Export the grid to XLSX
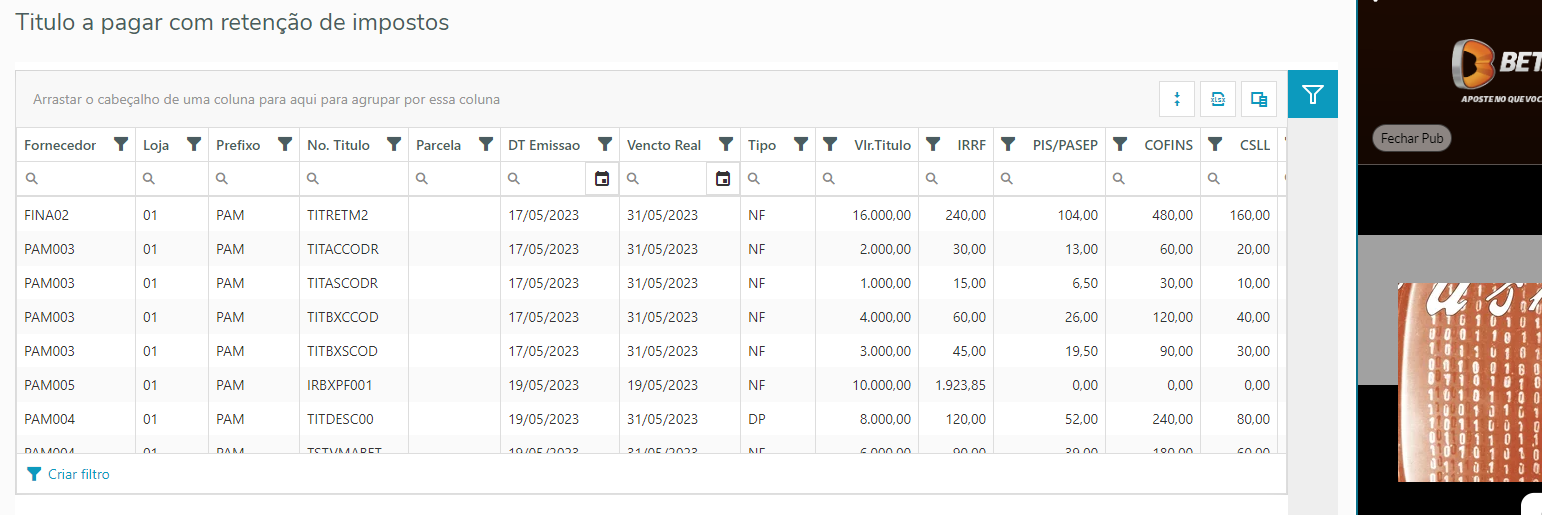This screenshot has height=515, width=1542. [1218, 99]
